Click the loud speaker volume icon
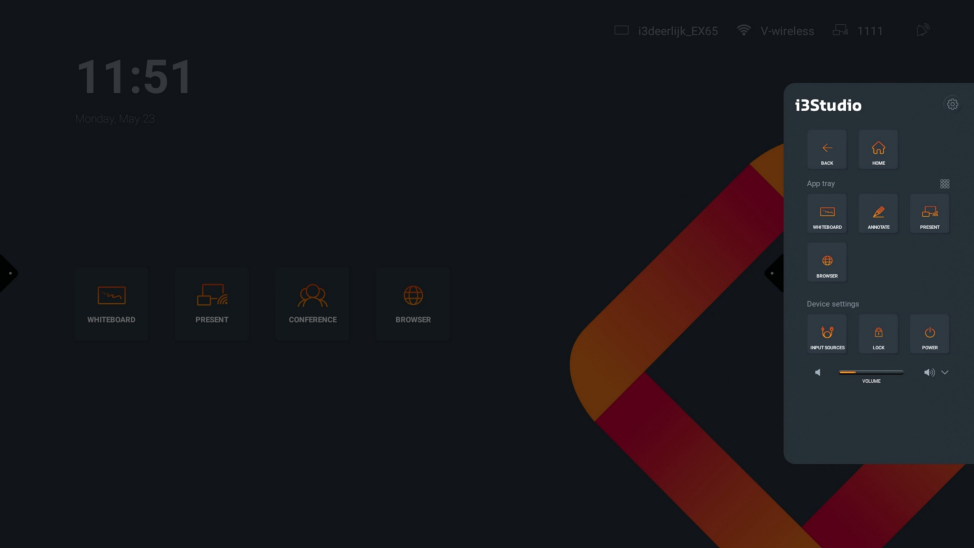Viewport: 974px width, 549px height. 928,373
